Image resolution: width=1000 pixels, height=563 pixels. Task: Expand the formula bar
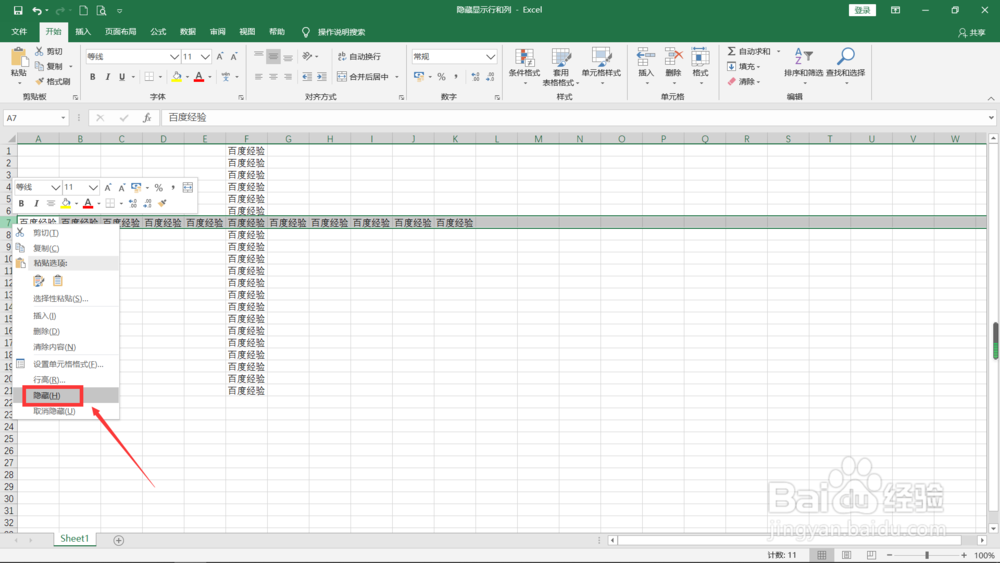tap(991, 117)
